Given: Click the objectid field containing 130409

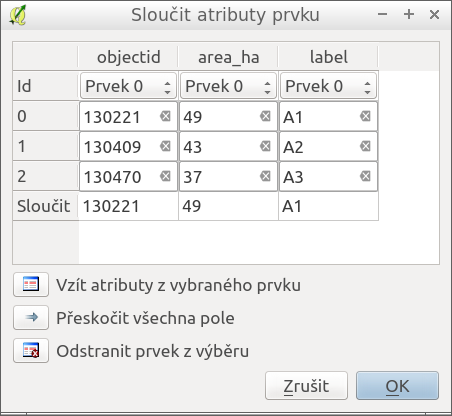Looking at the screenshot, I should (x=128, y=146).
